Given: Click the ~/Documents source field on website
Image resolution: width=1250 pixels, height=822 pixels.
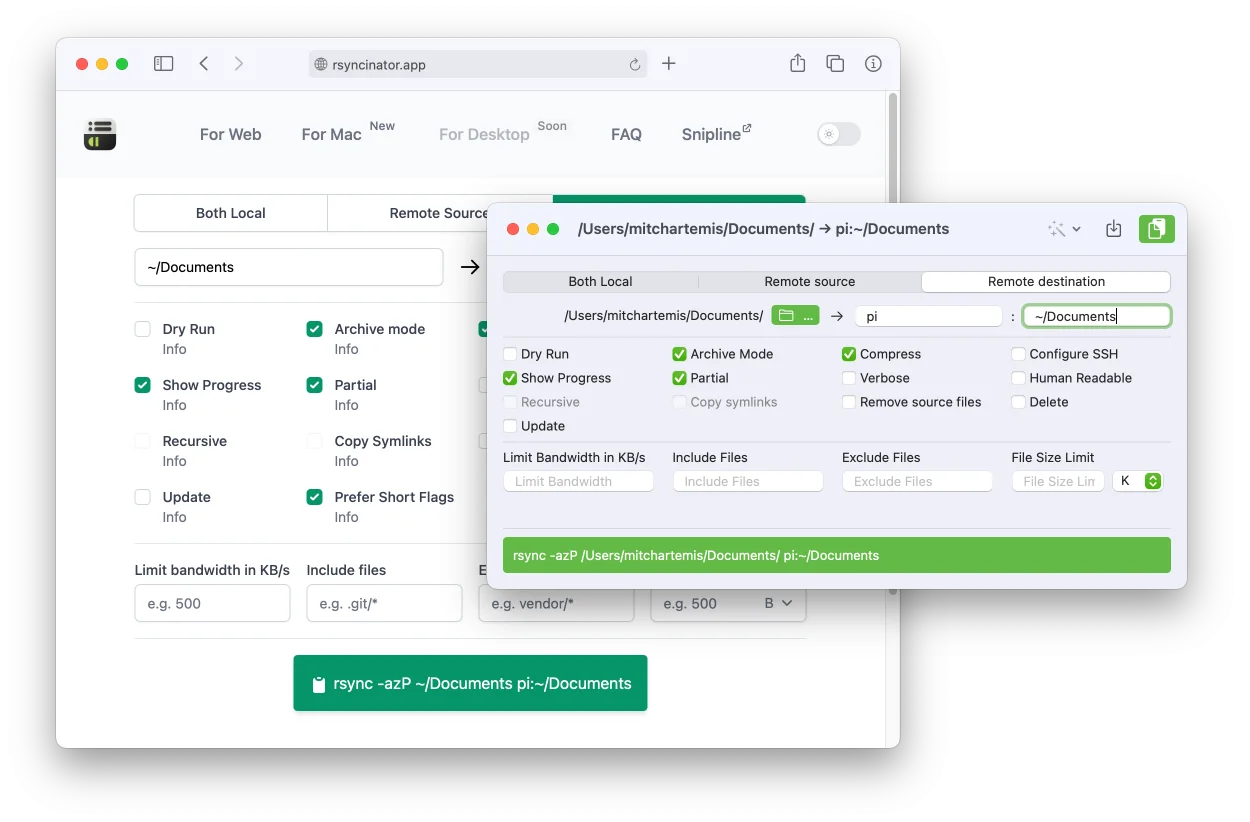Looking at the screenshot, I should (x=289, y=267).
